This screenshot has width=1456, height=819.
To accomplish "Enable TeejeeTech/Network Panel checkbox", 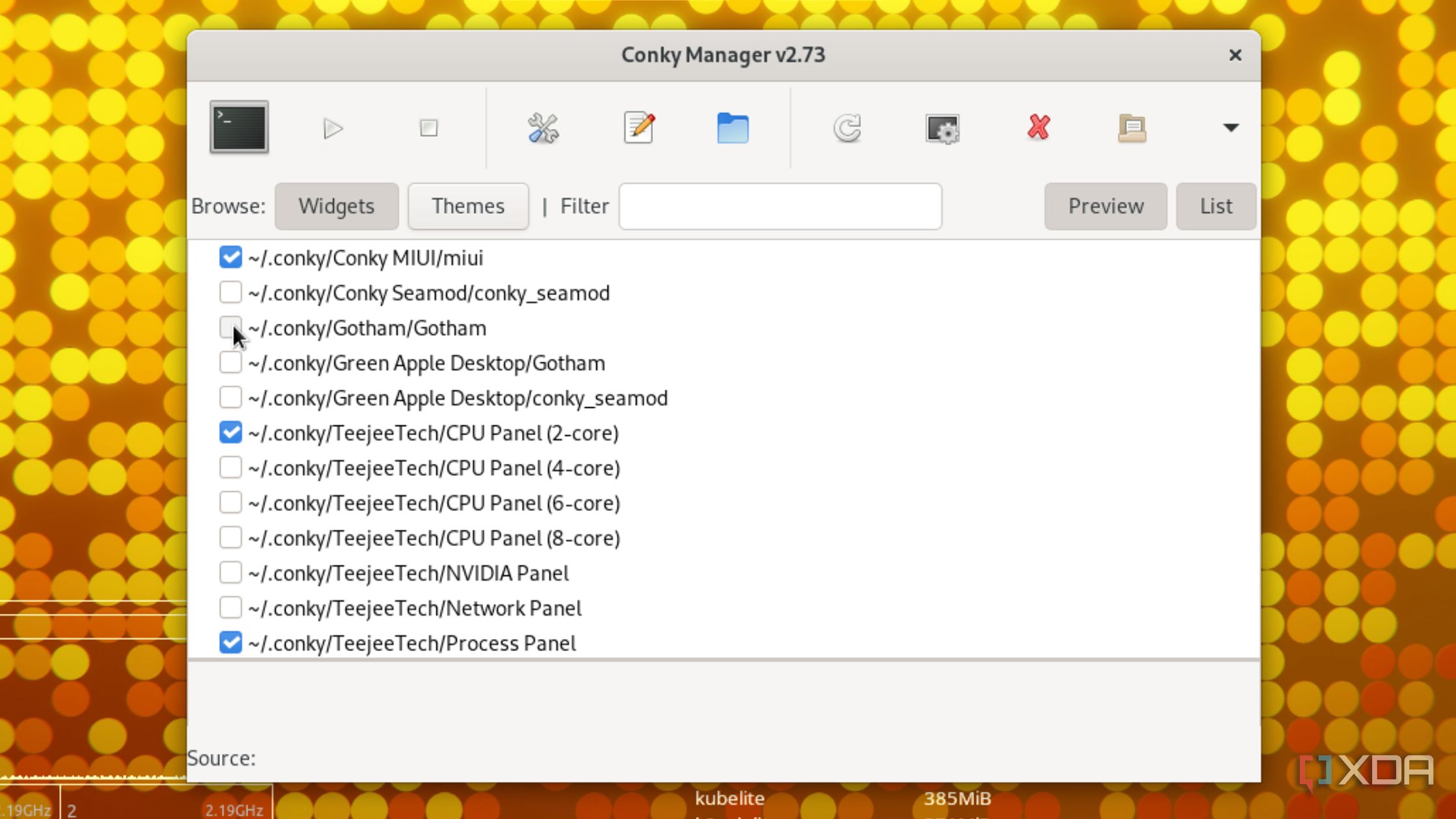I will click(x=230, y=608).
